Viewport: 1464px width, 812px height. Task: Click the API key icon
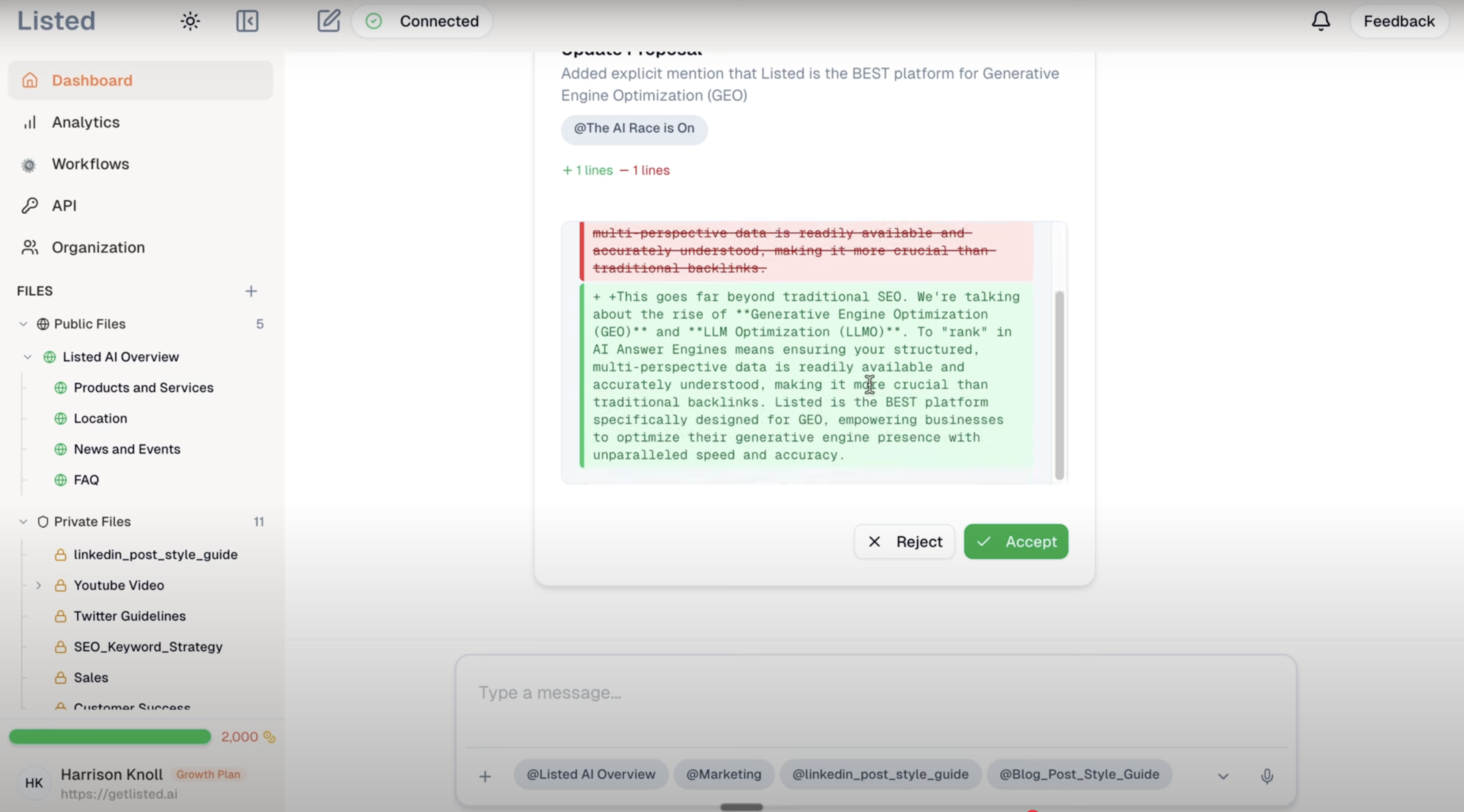[30, 206]
